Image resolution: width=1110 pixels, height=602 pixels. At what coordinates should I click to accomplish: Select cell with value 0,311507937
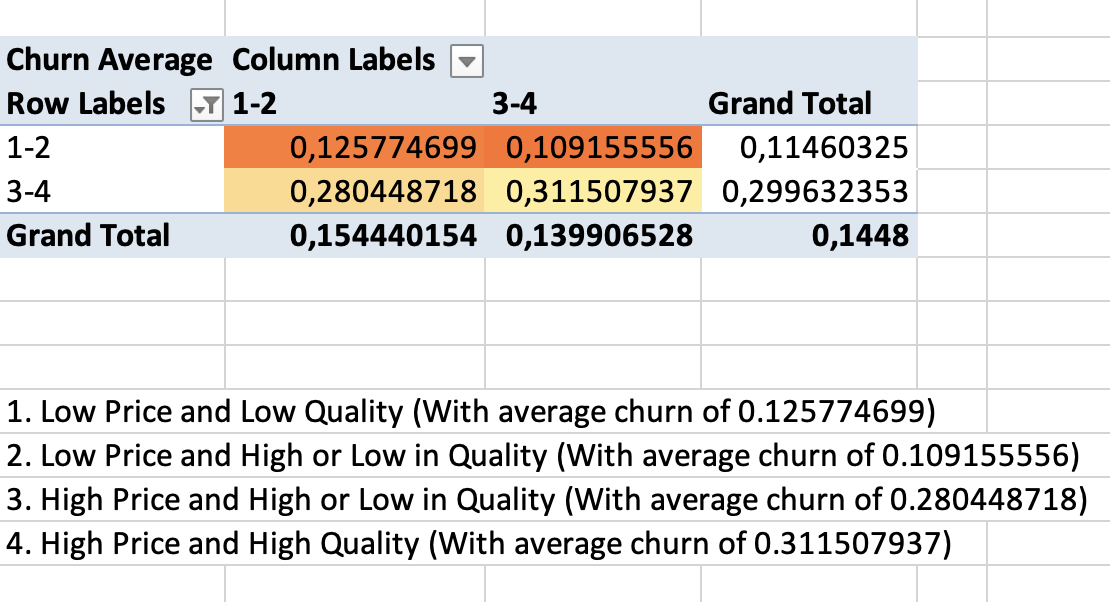(593, 191)
